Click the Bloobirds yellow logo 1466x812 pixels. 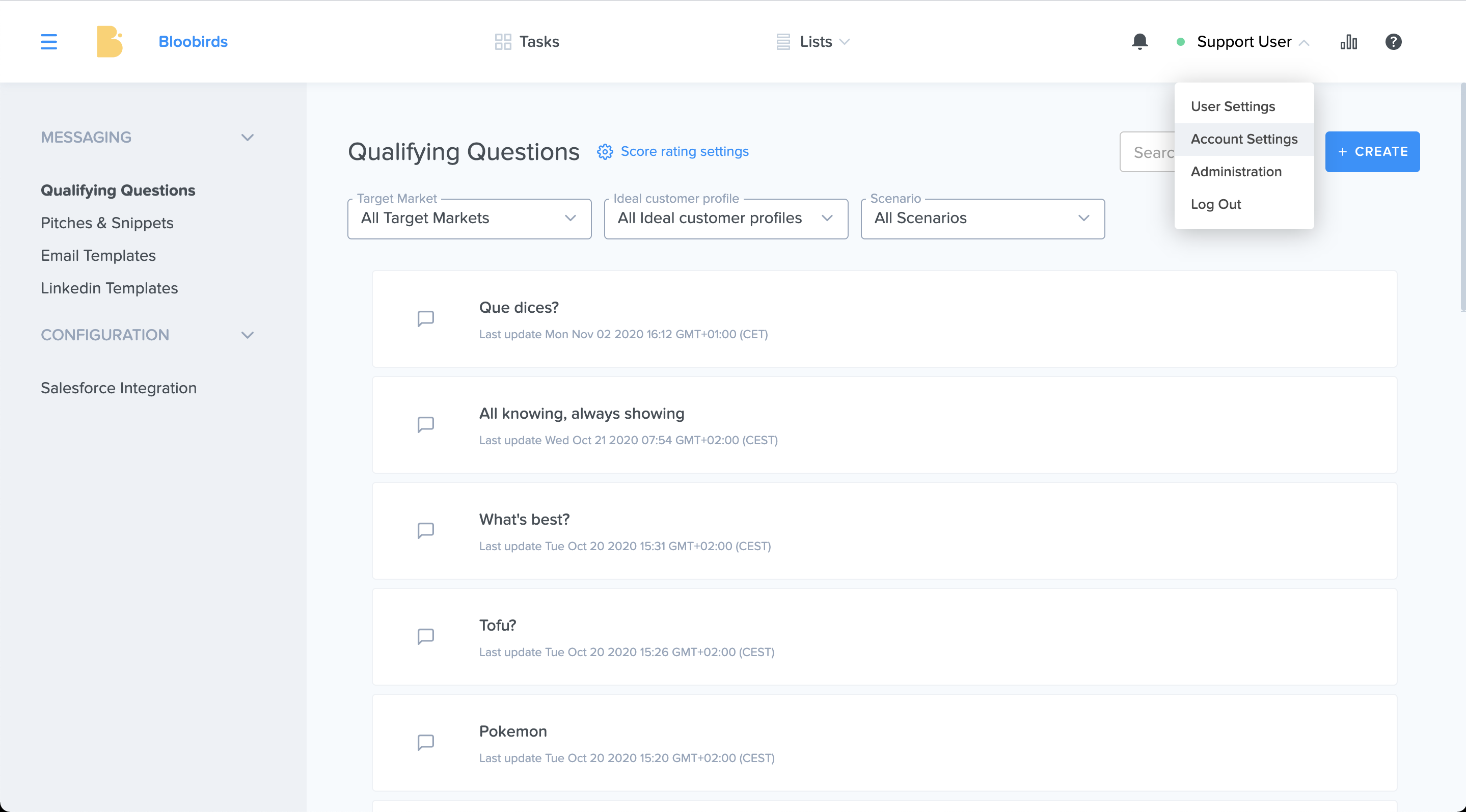click(110, 42)
